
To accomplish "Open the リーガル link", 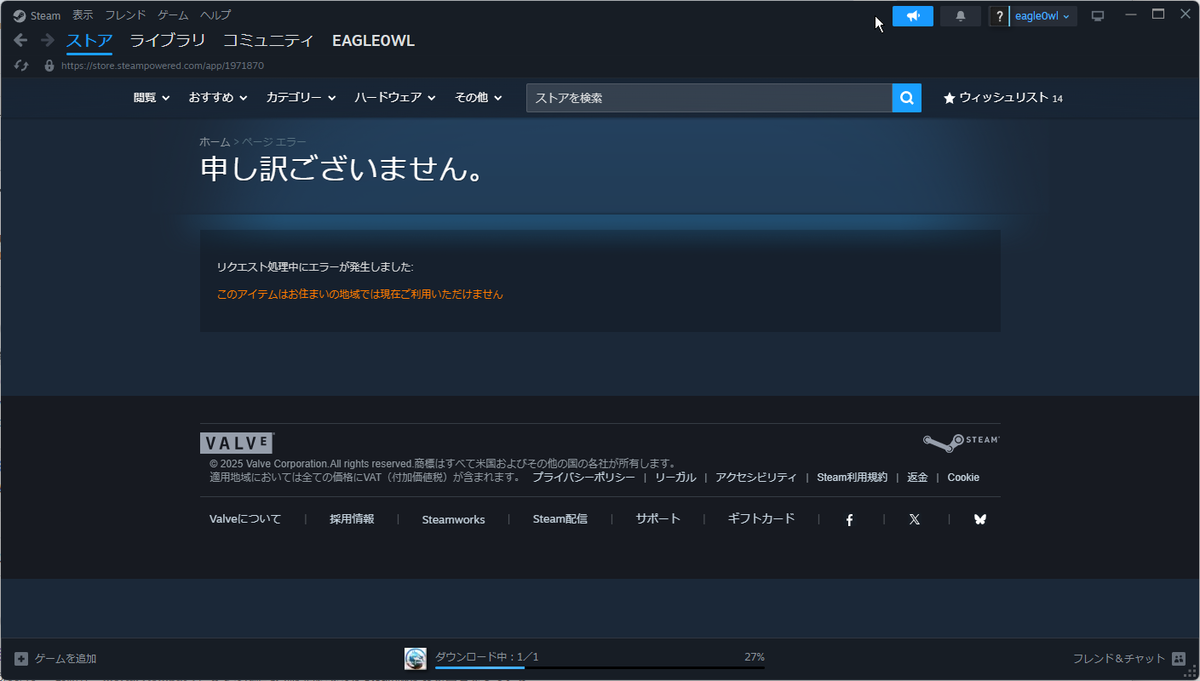I will pyautogui.click(x=675, y=478).
